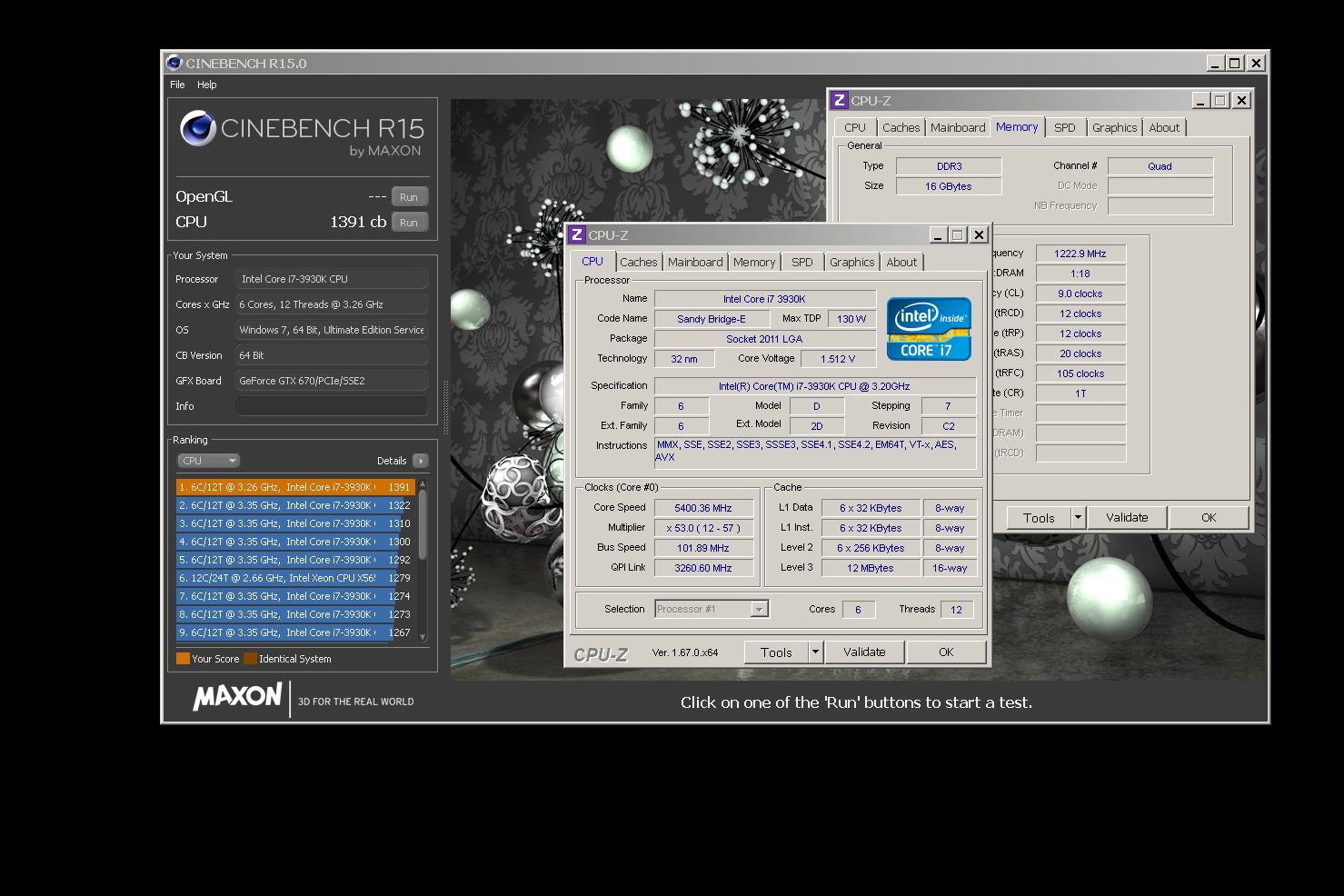The image size is (1344, 896).
Task: Select ranking row 1 with score 1391
Action: (295, 487)
